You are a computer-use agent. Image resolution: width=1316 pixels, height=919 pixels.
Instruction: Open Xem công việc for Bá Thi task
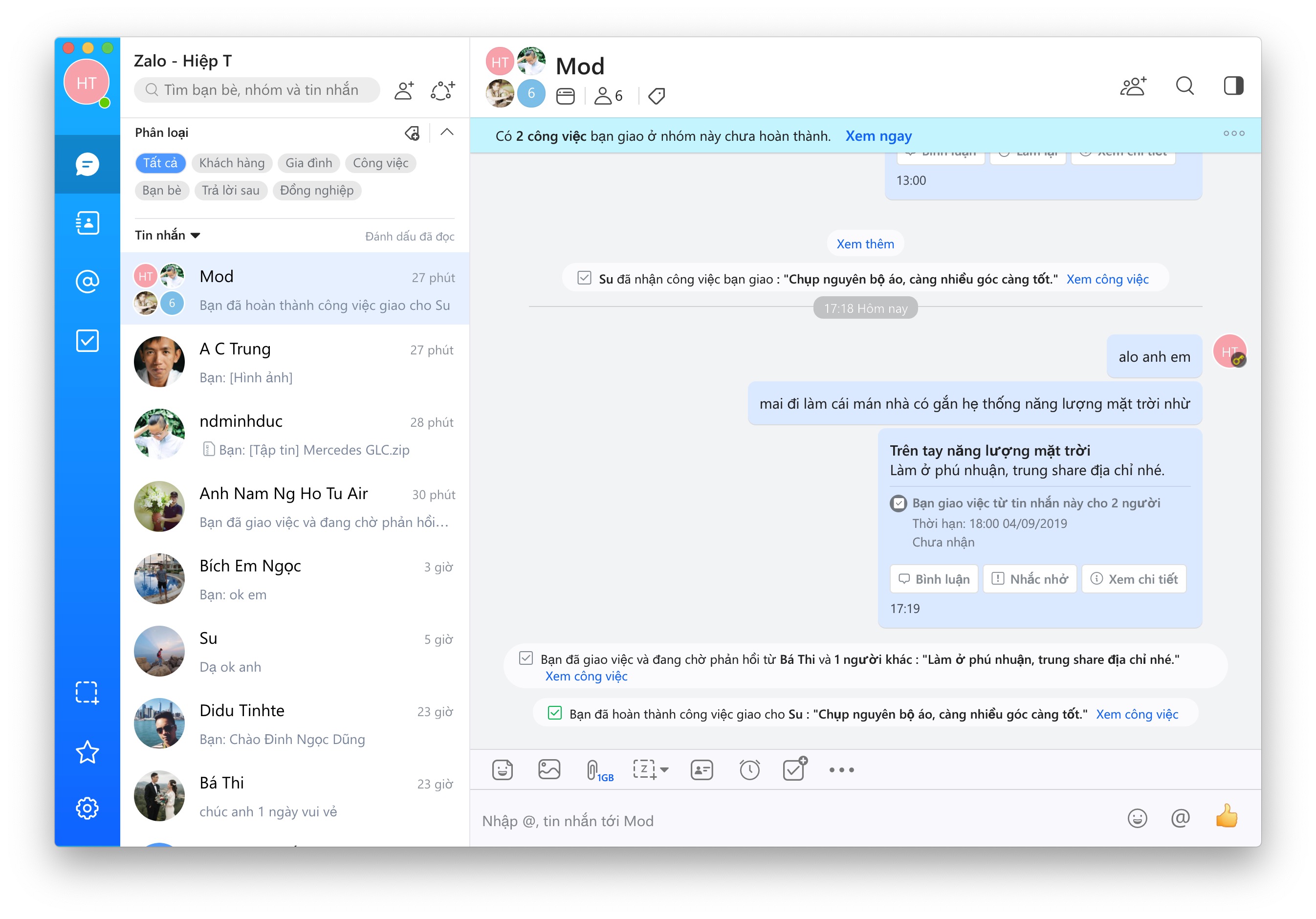[x=586, y=676]
